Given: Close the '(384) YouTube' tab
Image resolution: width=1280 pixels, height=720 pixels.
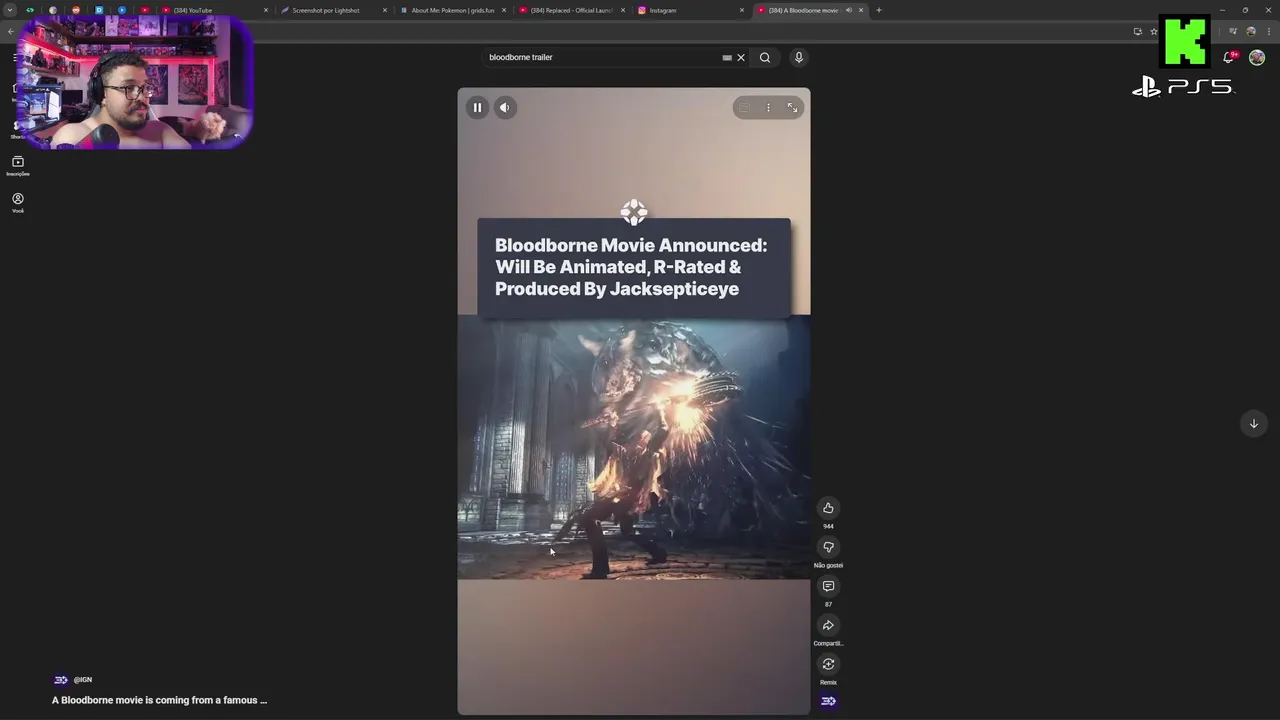Looking at the screenshot, I should pyautogui.click(x=265, y=10).
